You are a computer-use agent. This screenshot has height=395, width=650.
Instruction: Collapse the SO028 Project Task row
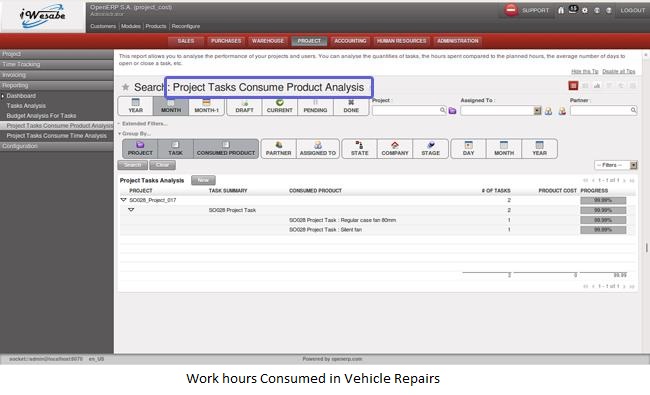tap(131, 210)
